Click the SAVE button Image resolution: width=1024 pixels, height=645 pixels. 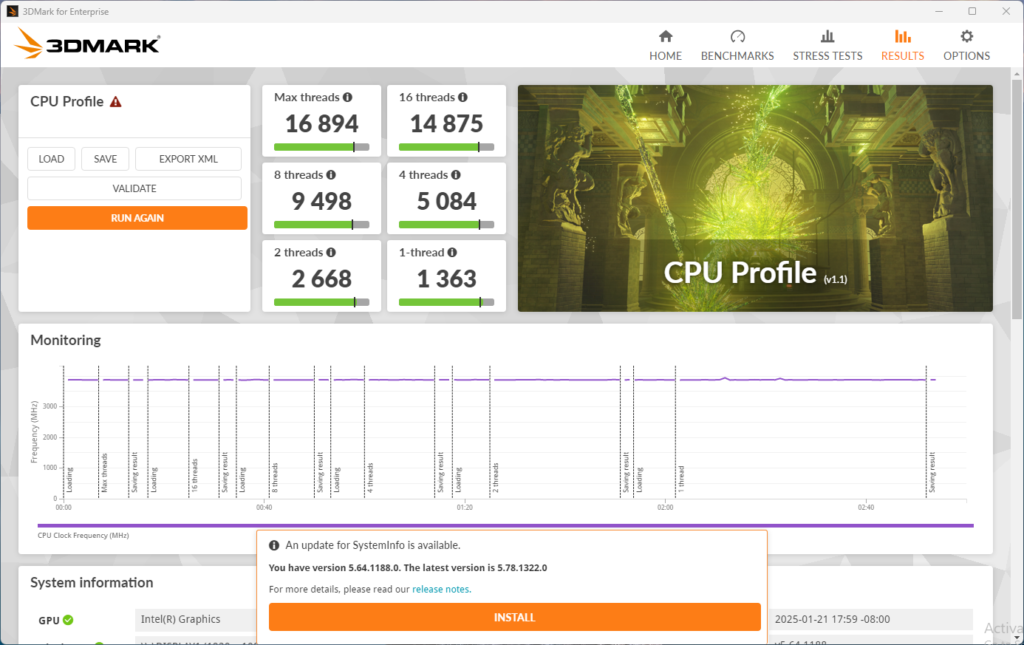(x=105, y=159)
